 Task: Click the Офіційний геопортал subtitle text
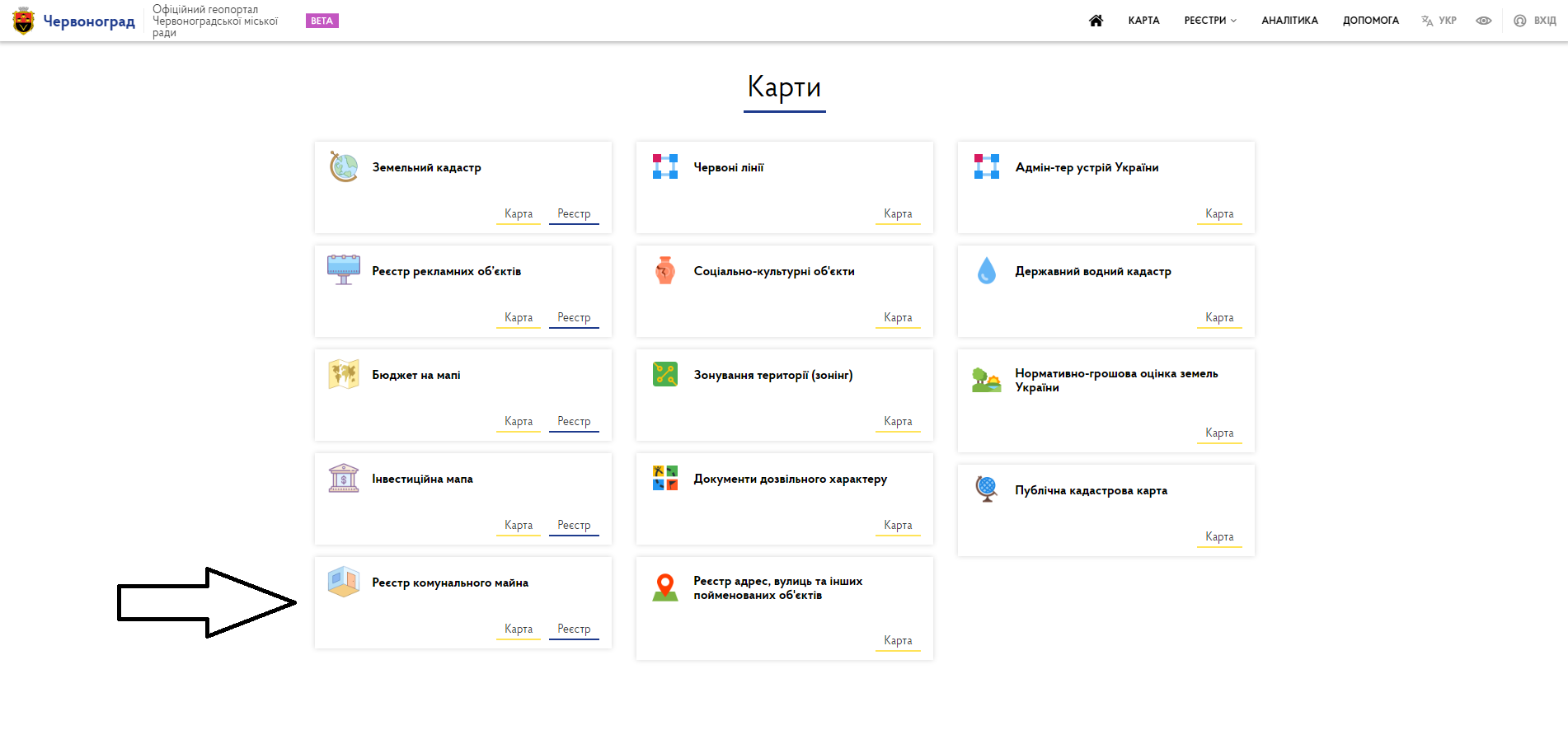click(215, 21)
